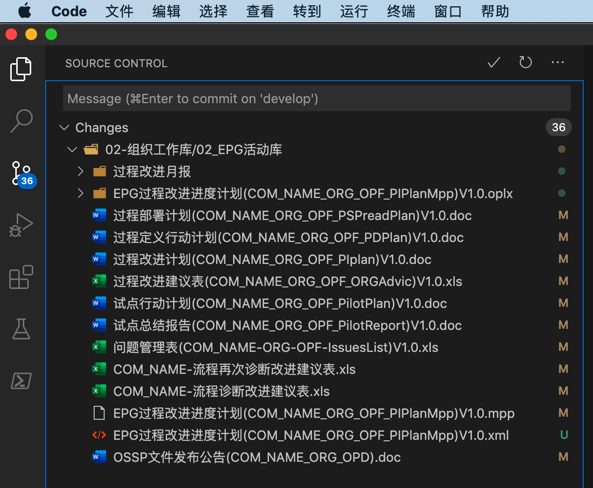593x488 pixels.
Task: Click the SOURCE CONTROL panel title
Action: click(116, 63)
